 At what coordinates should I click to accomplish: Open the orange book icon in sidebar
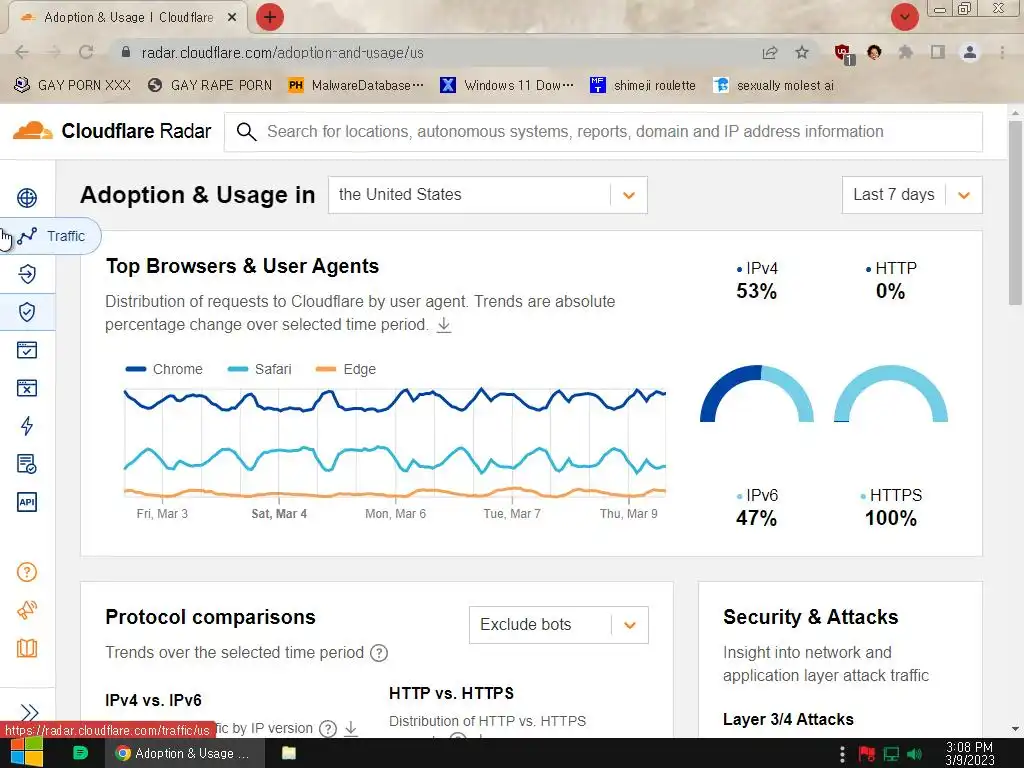tap(27, 648)
